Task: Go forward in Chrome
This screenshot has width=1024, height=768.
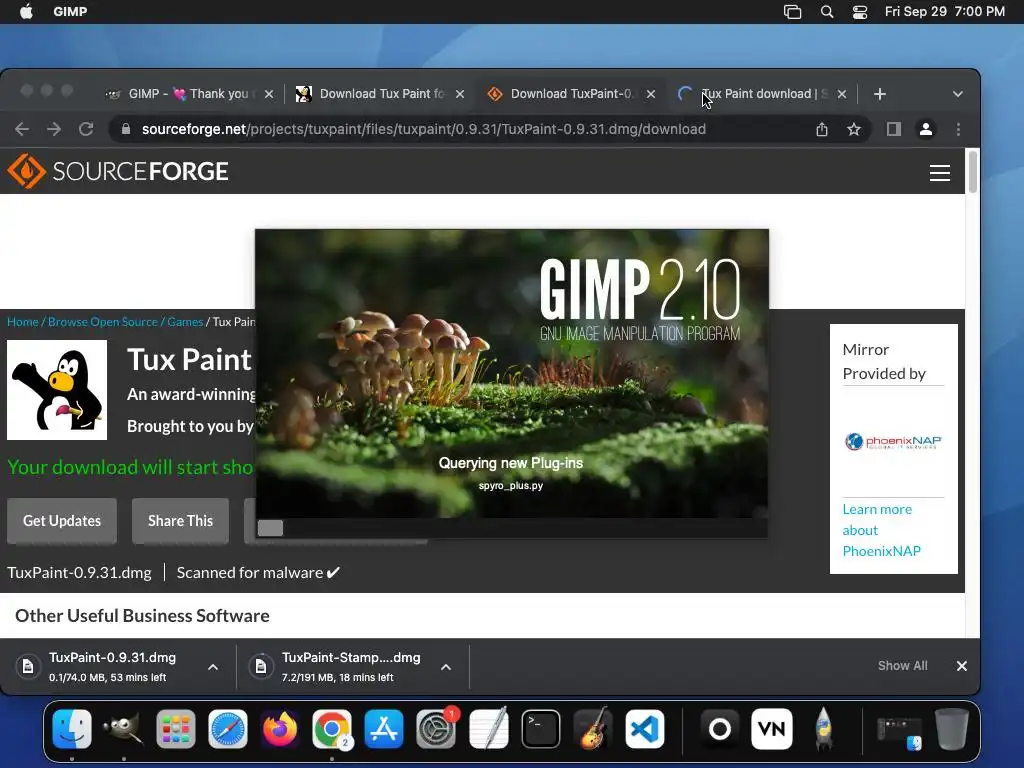Action: (54, 129)
